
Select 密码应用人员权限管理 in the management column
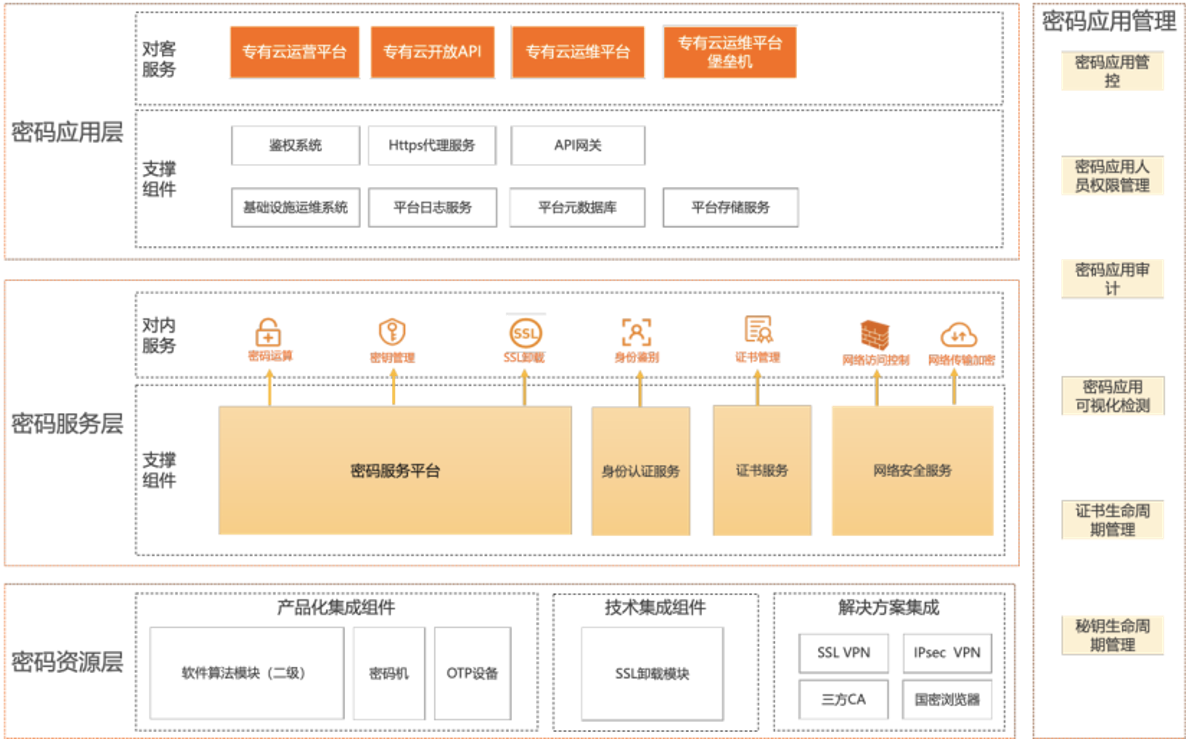pos(1112,175)
